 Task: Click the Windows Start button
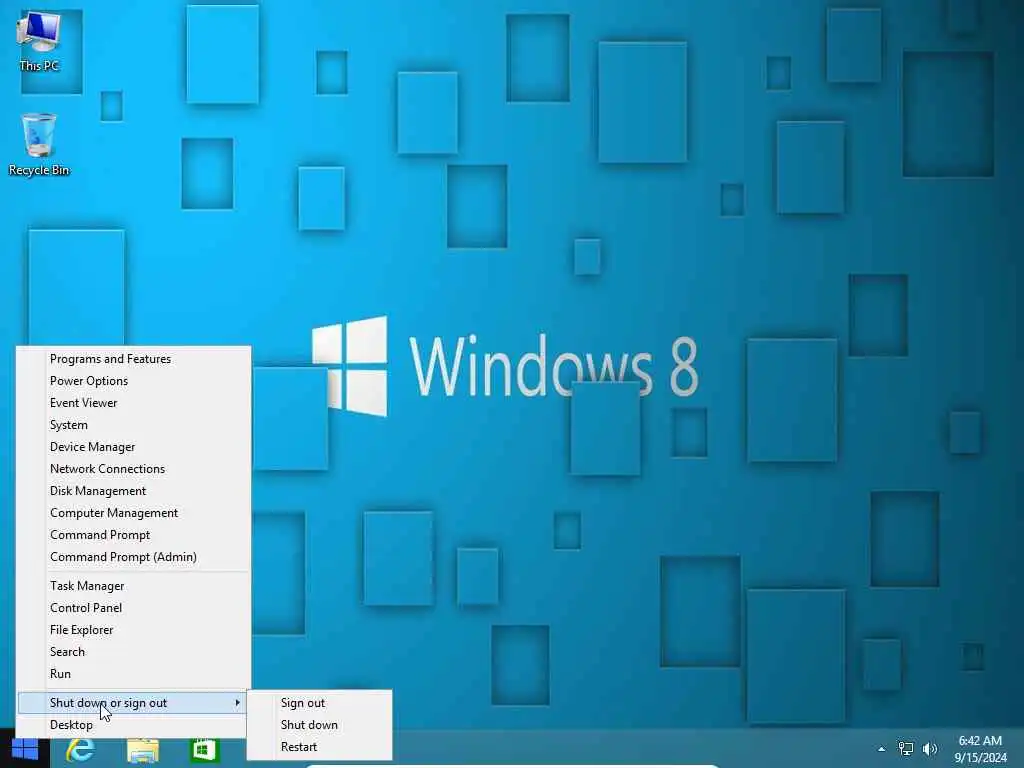tap(25, 749)
